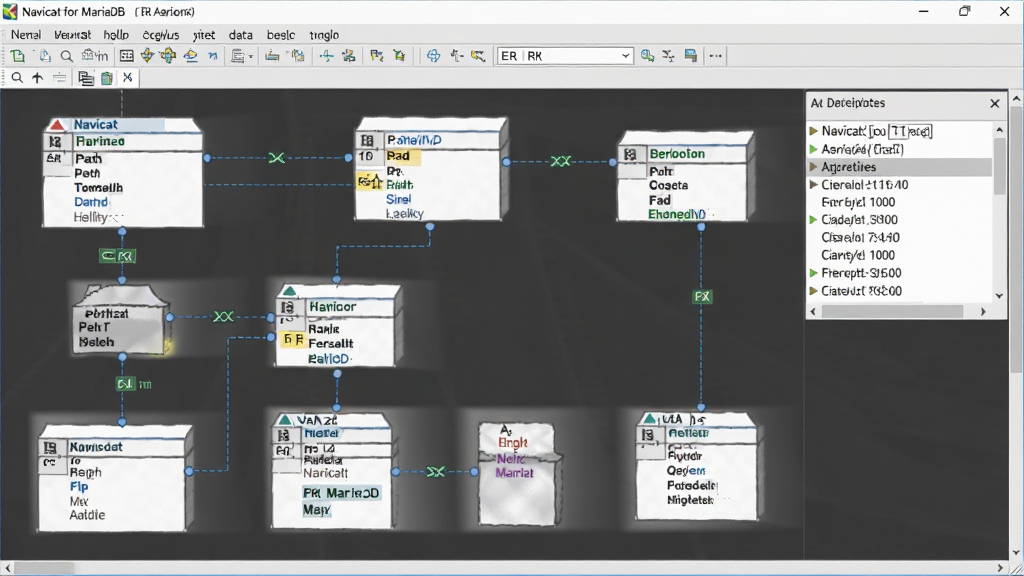Image resolution: width=1024 pixels, height=576 pixels.
Task: Click the three-dots overflow icon in the toolbar
Action: pos(716,56)
